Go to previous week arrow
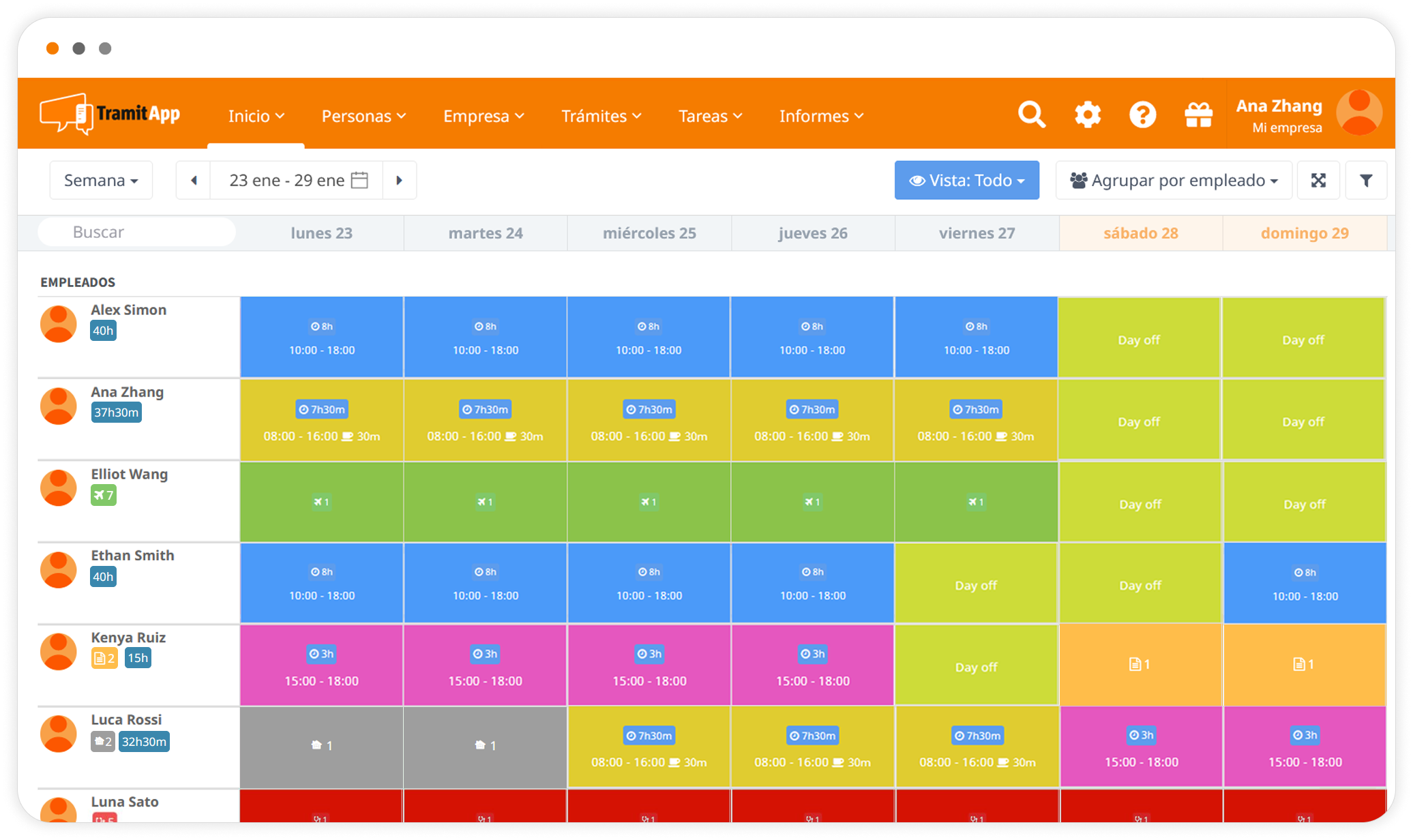The width and height of the screenshot is (1413, 840). click(x=194, y=180)
